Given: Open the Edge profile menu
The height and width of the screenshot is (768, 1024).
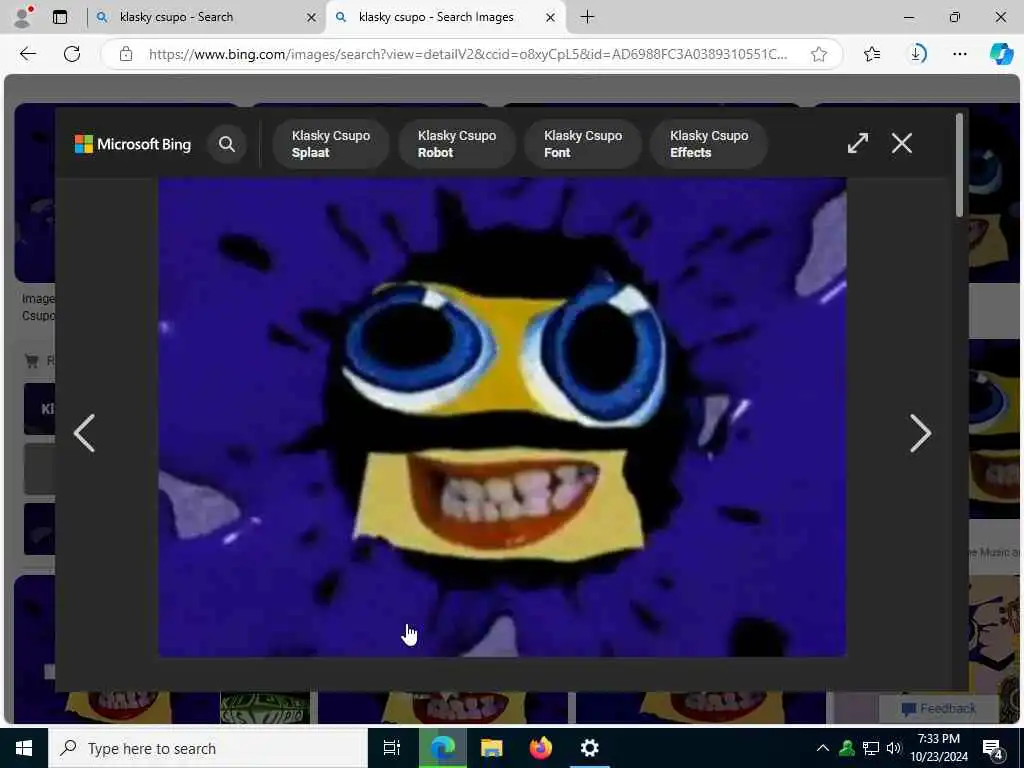Looking at the screenshot, I should [x=24, y=17].
